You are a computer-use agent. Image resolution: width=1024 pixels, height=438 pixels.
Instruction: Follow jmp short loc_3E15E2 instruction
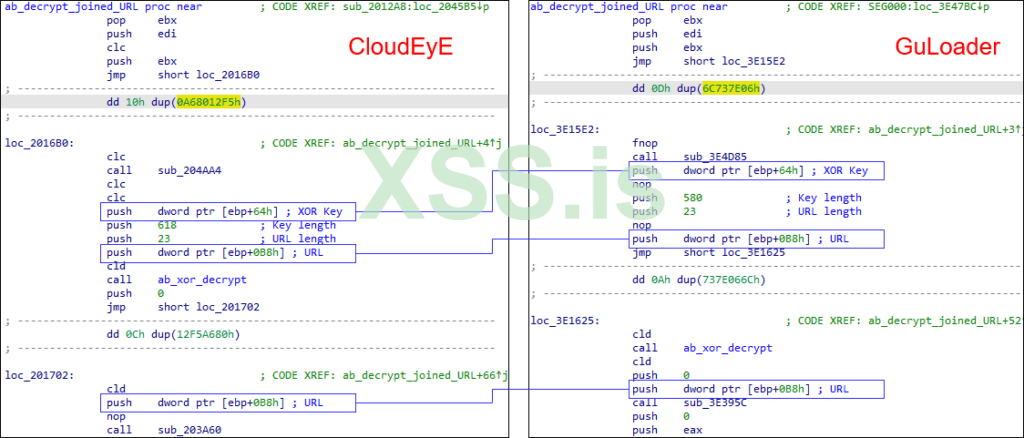coord(709,61)
